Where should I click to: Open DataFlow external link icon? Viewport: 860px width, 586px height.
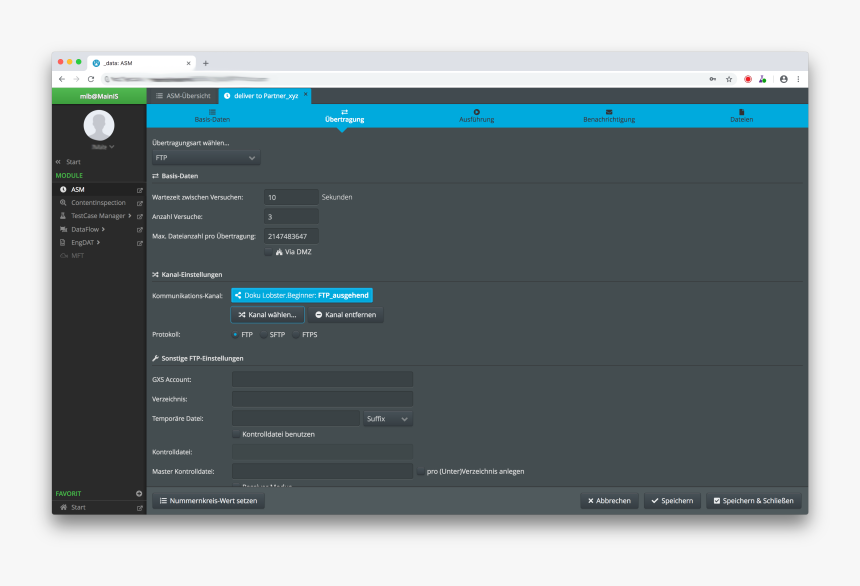[x=139, y=230]
